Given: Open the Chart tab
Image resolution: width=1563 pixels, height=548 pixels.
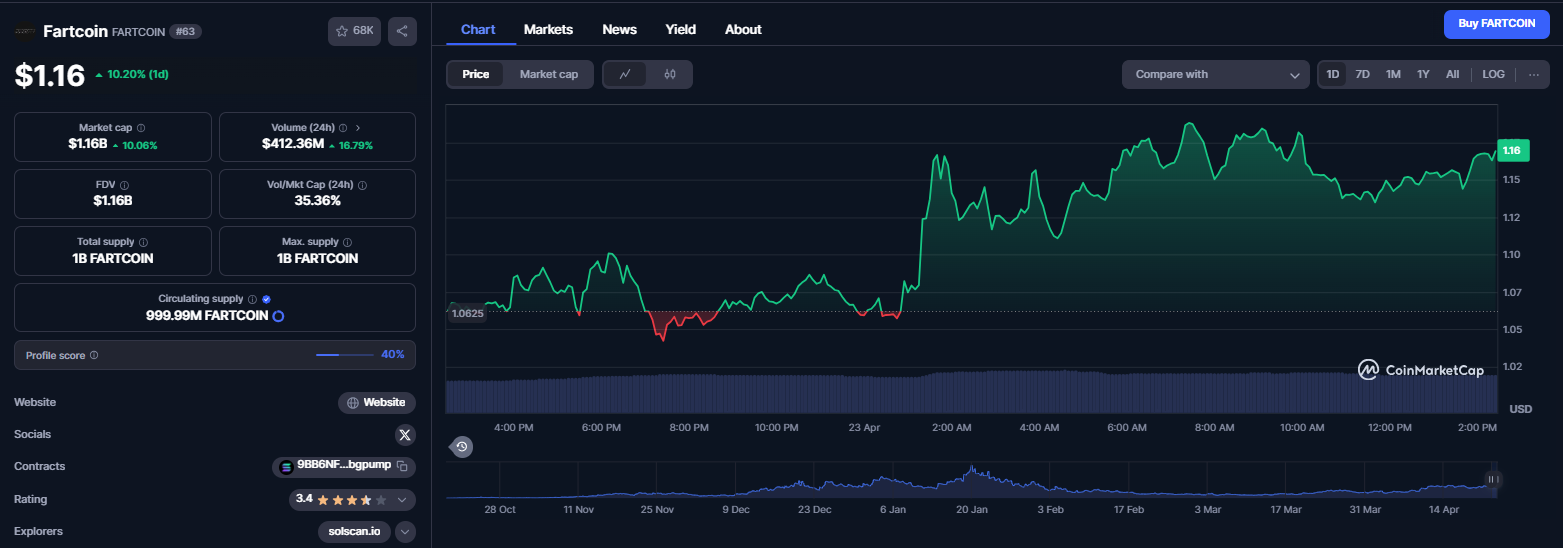Looking at the screenshot, I should pos(478,29).
